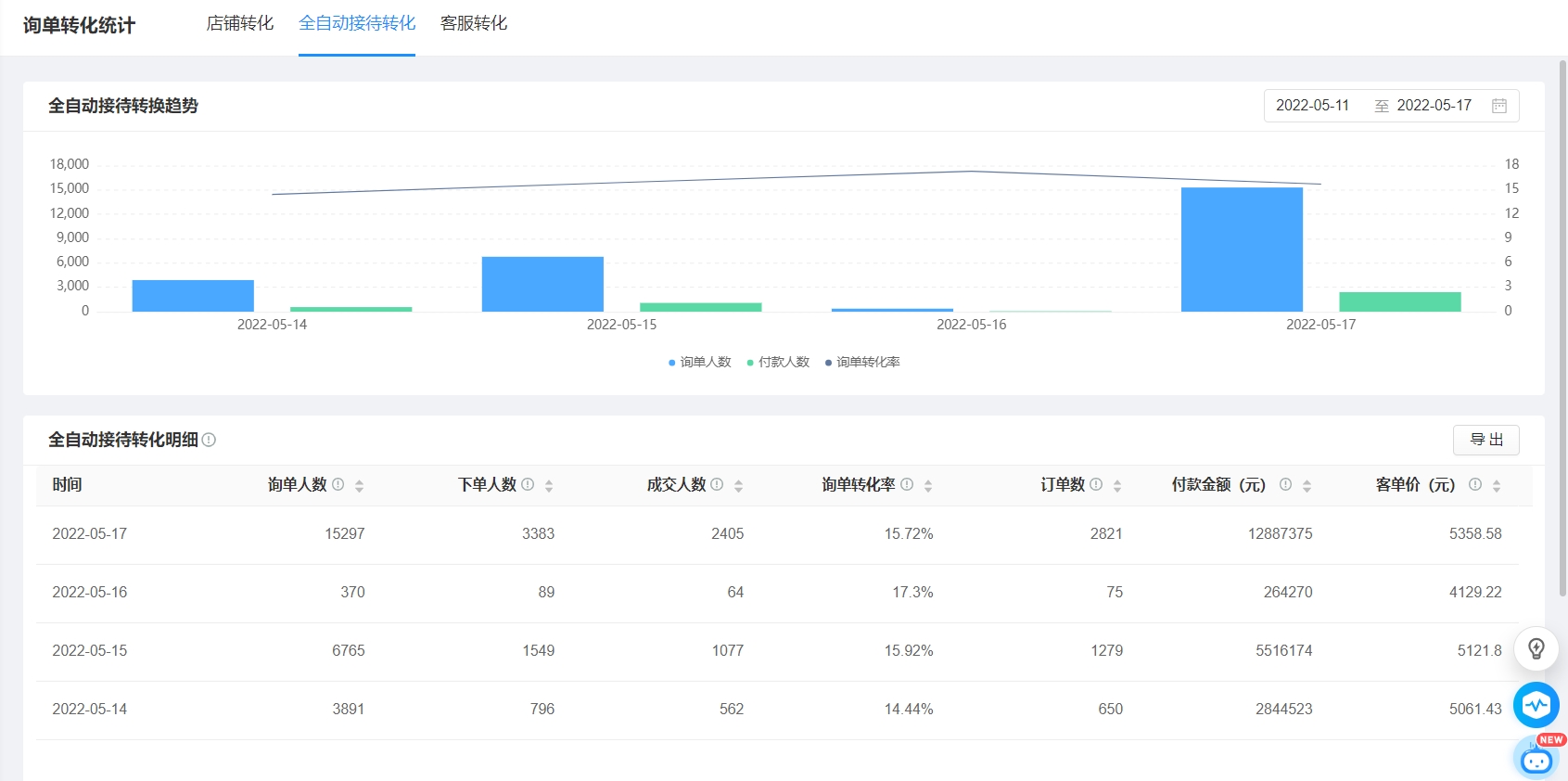Click order count 650 cell
The image size is (1568, 781).
[x=1111, y=710]
